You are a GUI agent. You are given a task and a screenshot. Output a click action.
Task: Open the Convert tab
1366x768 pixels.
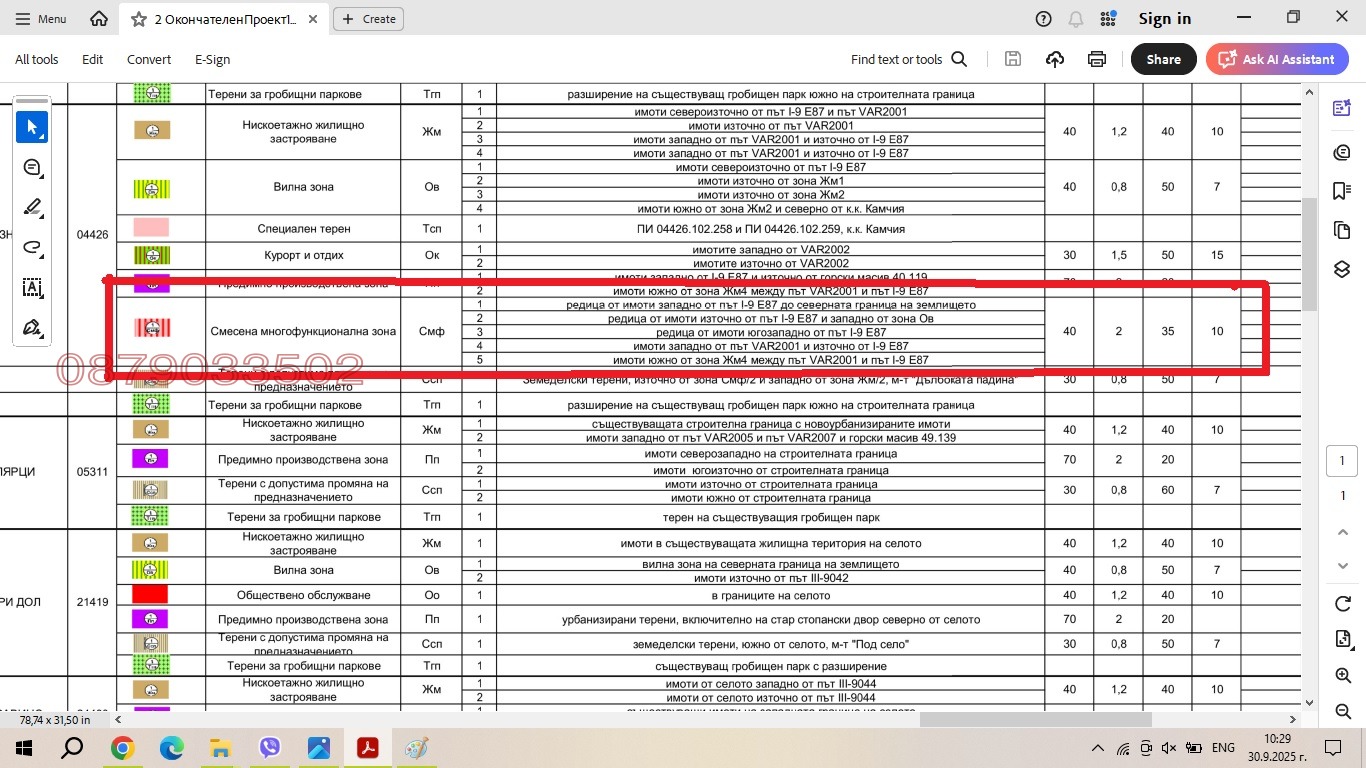[148, 59]
